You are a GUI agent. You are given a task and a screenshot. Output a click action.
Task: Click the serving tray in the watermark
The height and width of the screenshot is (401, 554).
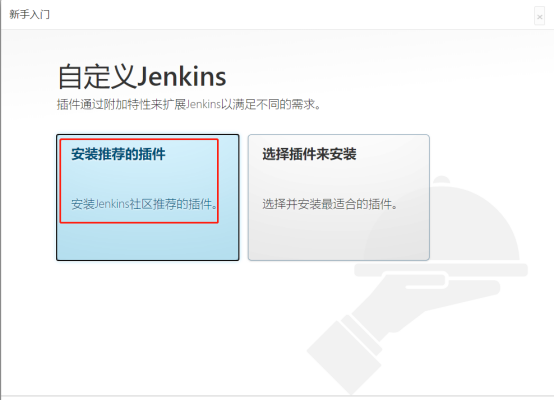(441, 270)
